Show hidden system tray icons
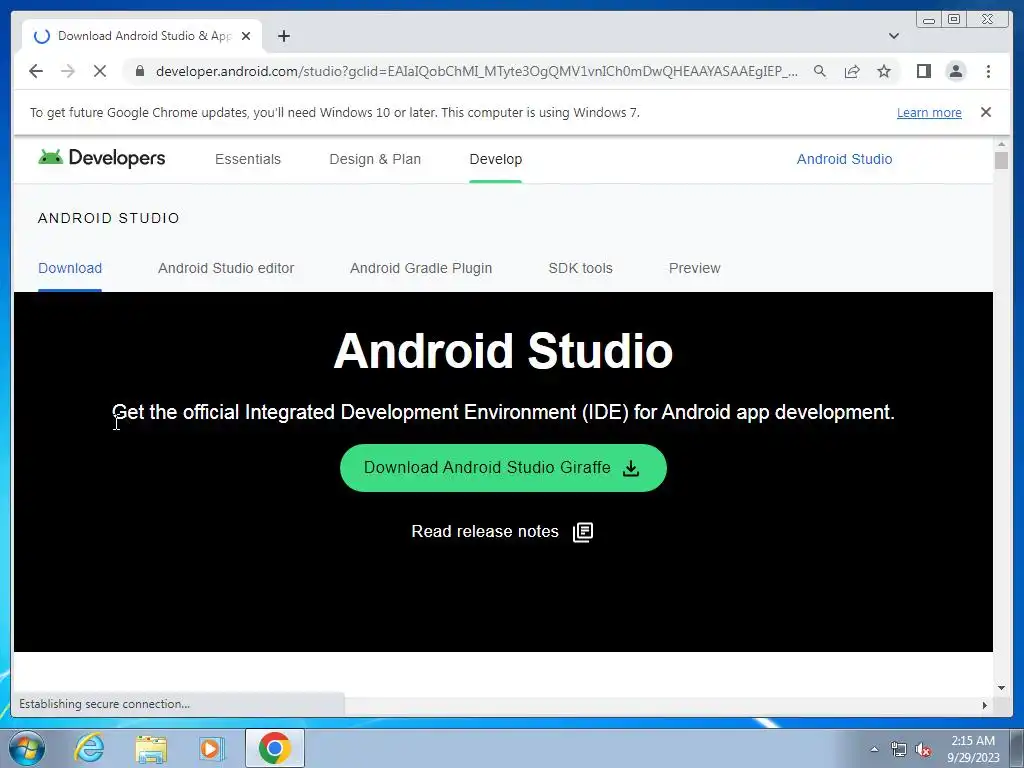This screenshot has height=768, width=1024. click(x=874, y=749)
